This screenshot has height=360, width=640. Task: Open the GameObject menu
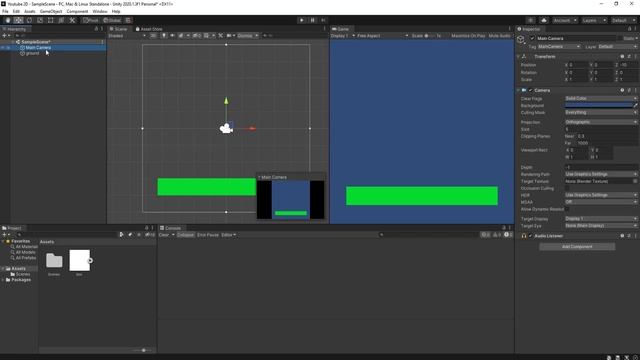click(51, 11)
